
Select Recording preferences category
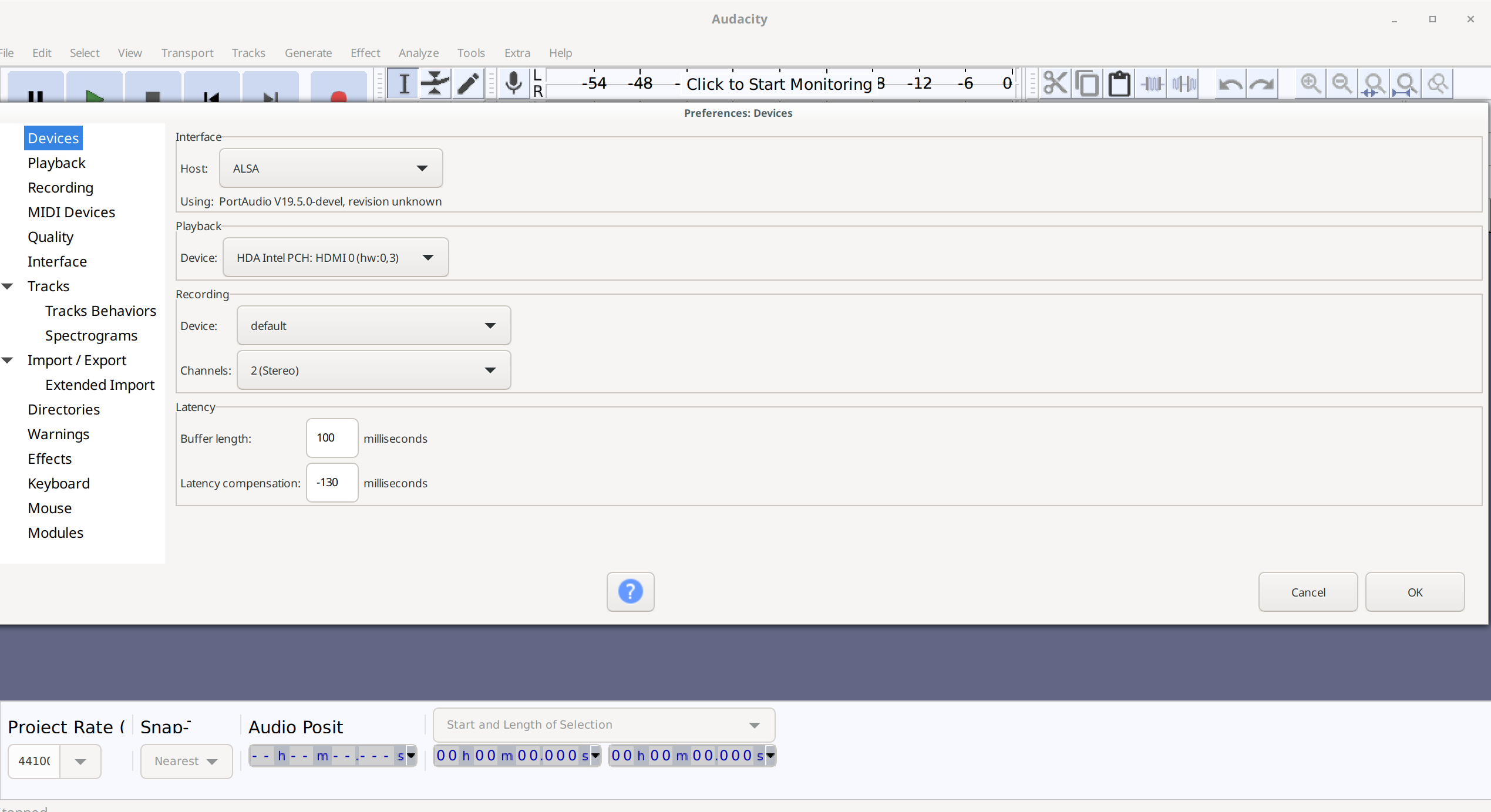(x=60, y=188)
